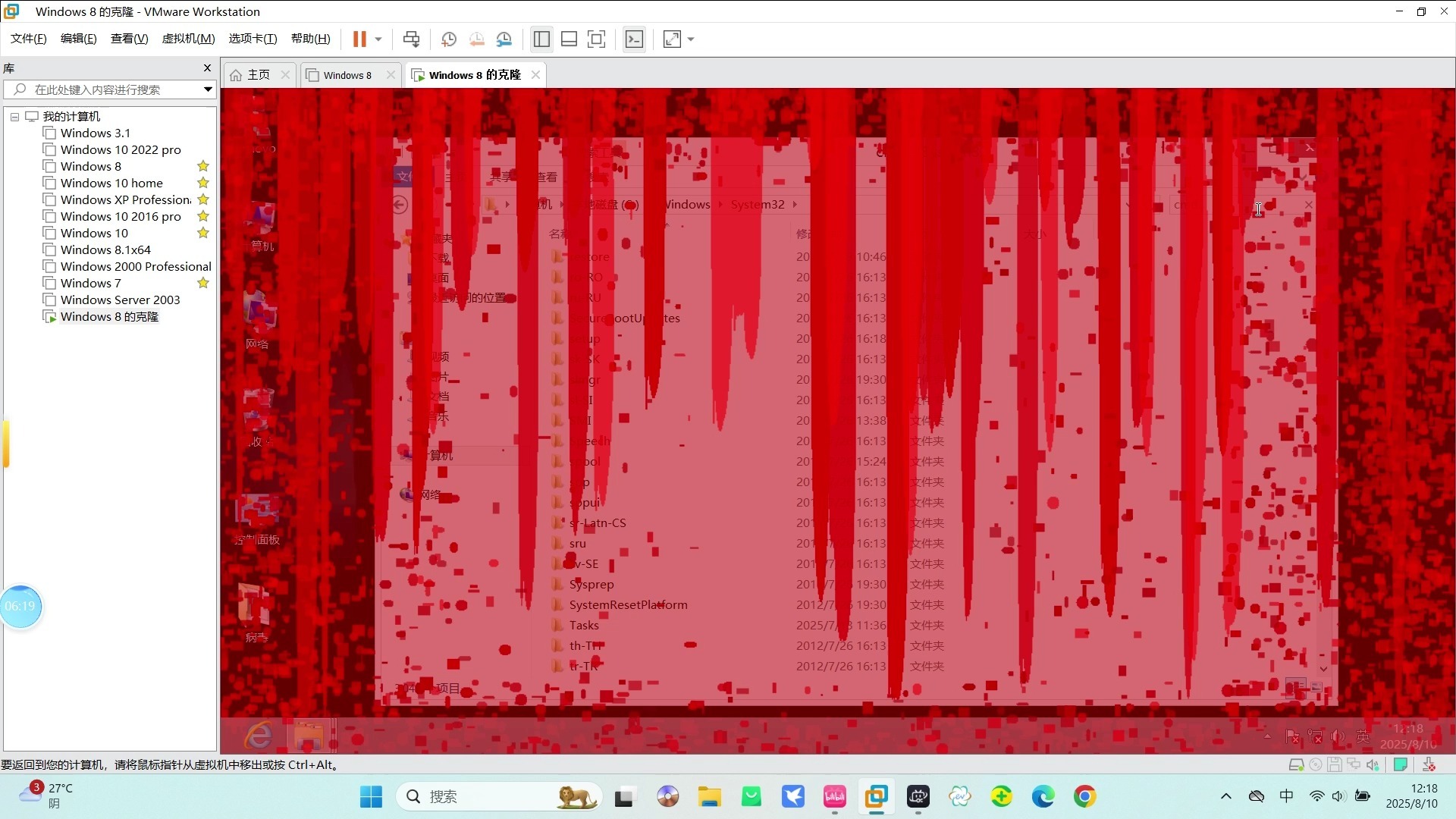Toggle the library sidebar view
This screenshot has width=1456, height=819.
click(x=541, y=39)
